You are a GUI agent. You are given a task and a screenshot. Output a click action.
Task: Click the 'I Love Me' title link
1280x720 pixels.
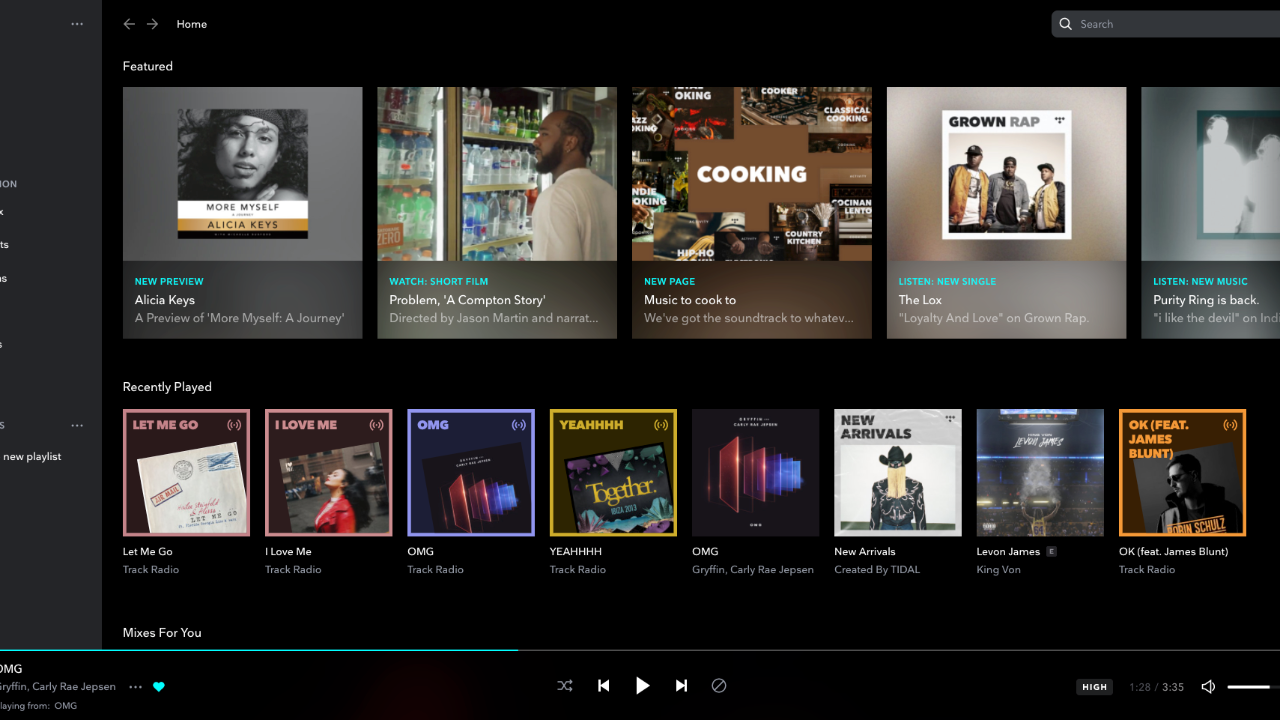(x=288, y=551)
